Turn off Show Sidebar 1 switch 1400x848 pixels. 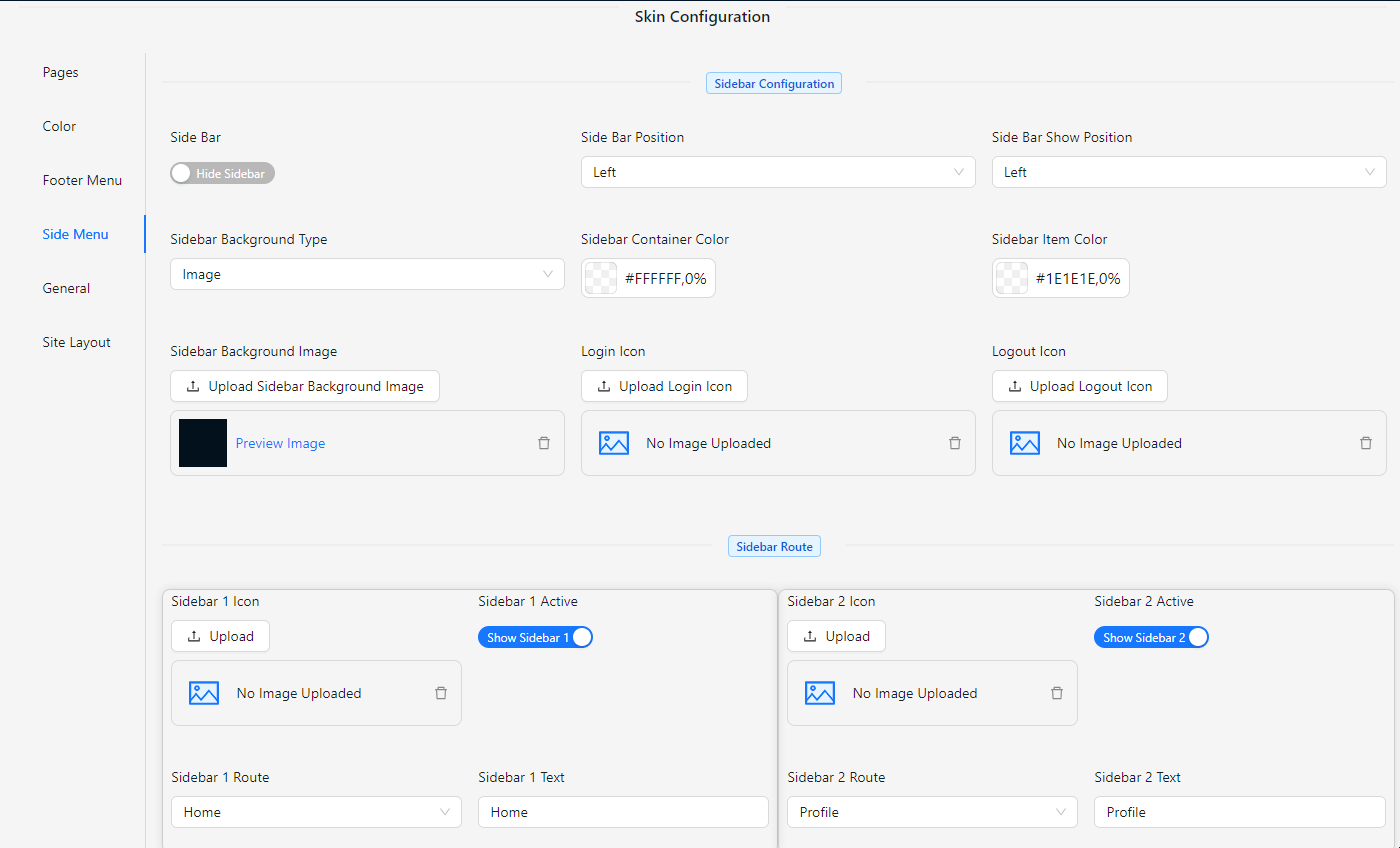click(x=535, y=638)
